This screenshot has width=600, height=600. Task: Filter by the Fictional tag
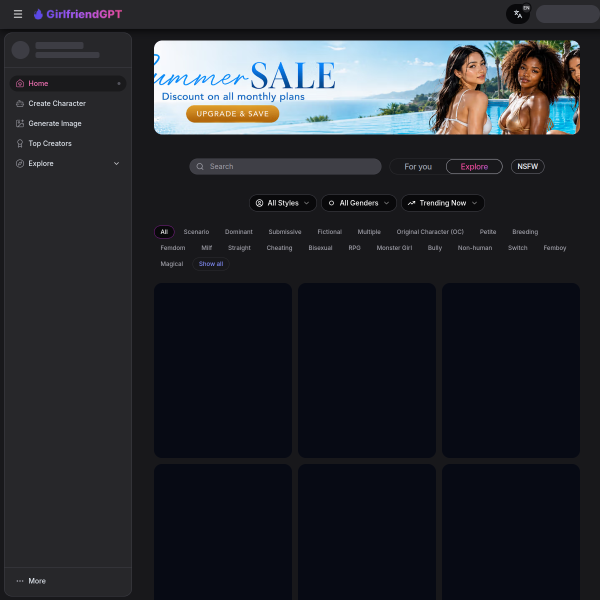point(329,232)
